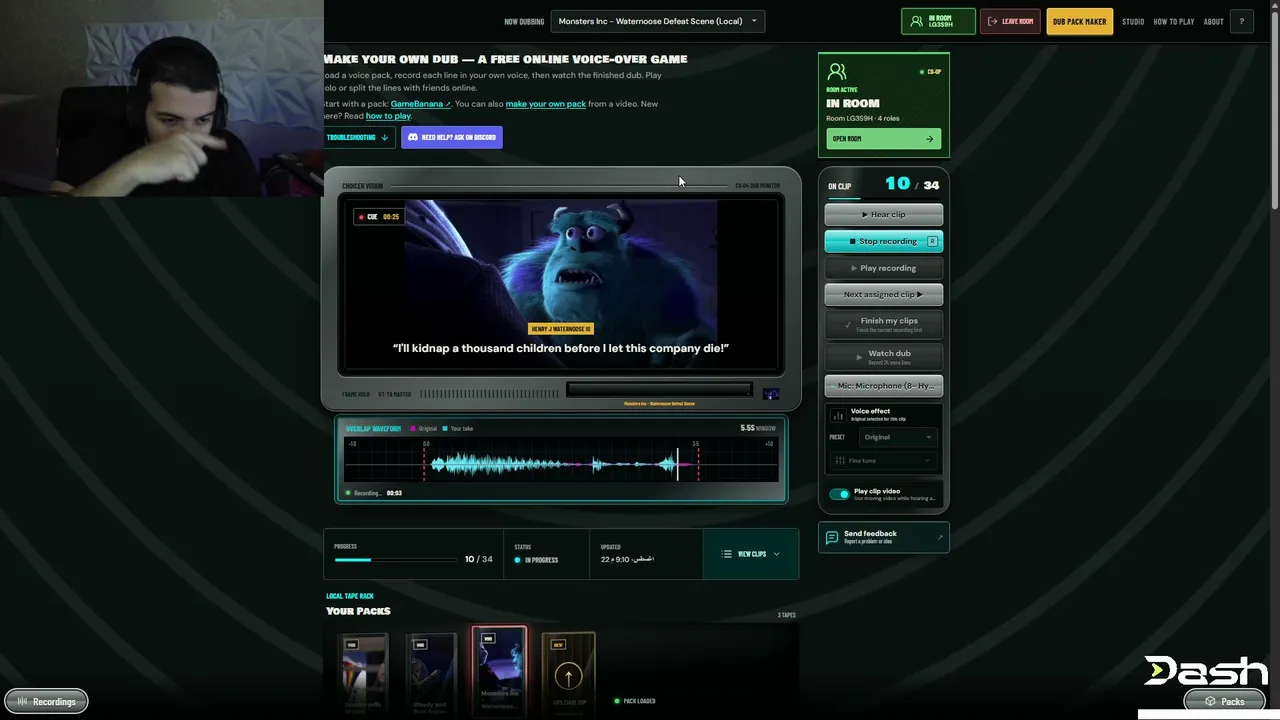Screen dimensions: 1280x720
Task: Click the small thumbnail icon below the monitor
Action: [x=770, y=394]
